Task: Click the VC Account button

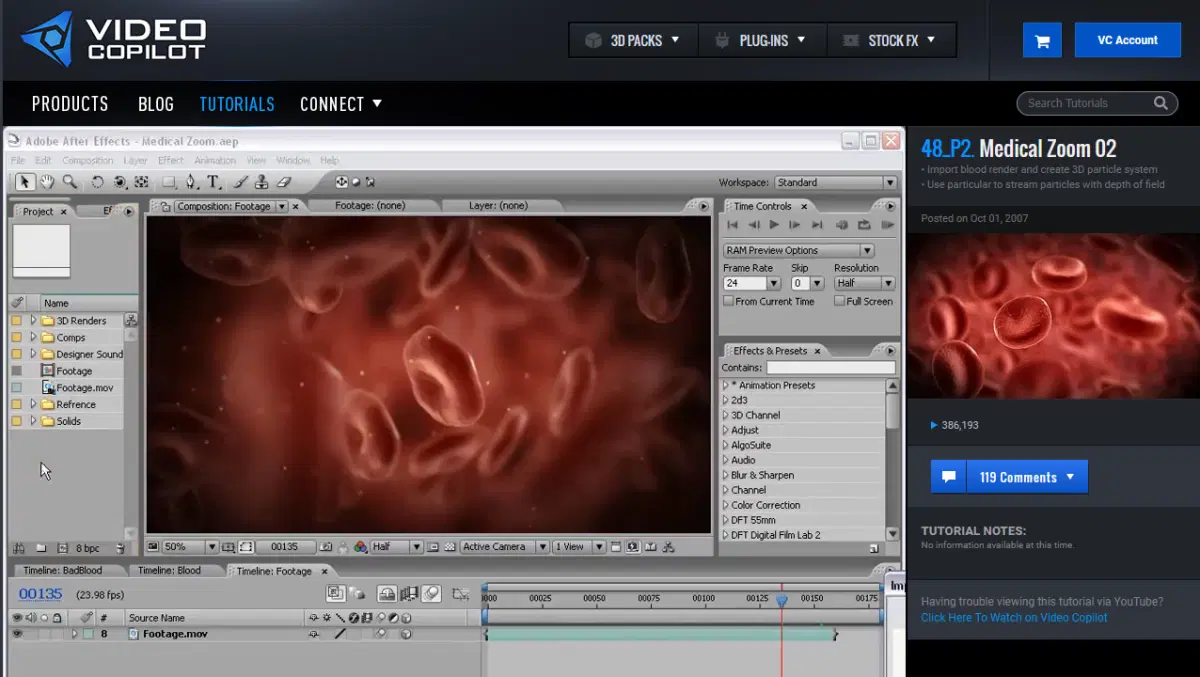Action: (1127, 41)
